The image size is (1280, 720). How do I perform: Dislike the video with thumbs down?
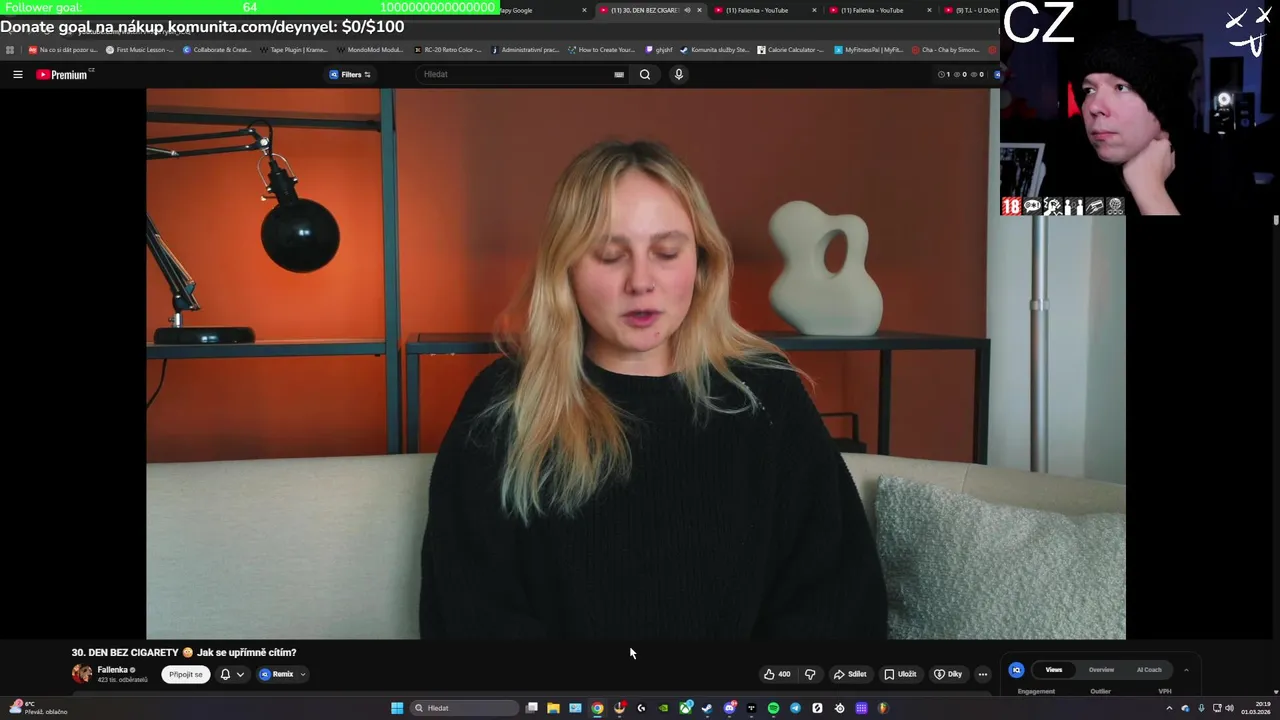click(810, 674)
